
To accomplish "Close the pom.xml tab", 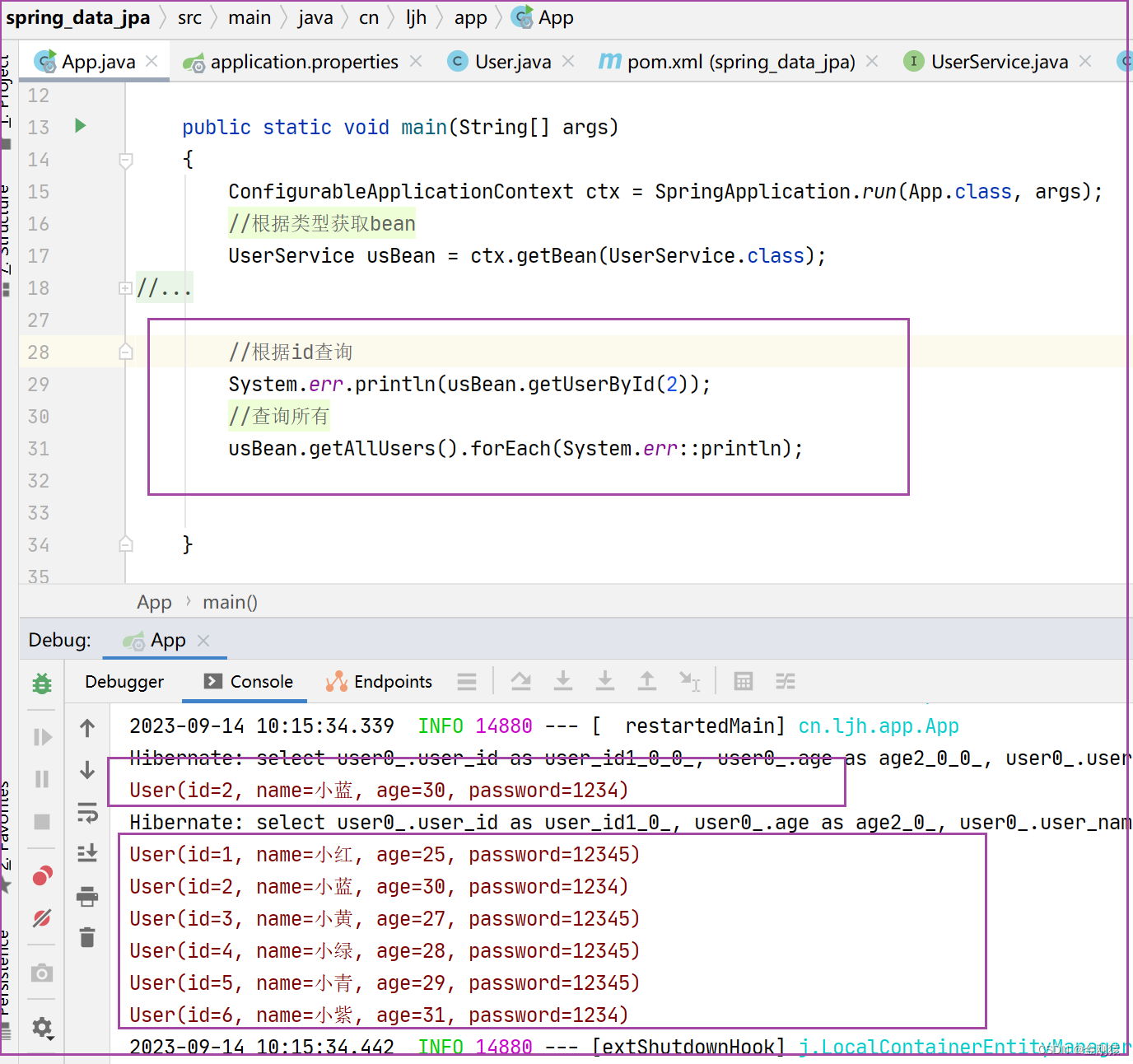I will (x=872, y=61).
